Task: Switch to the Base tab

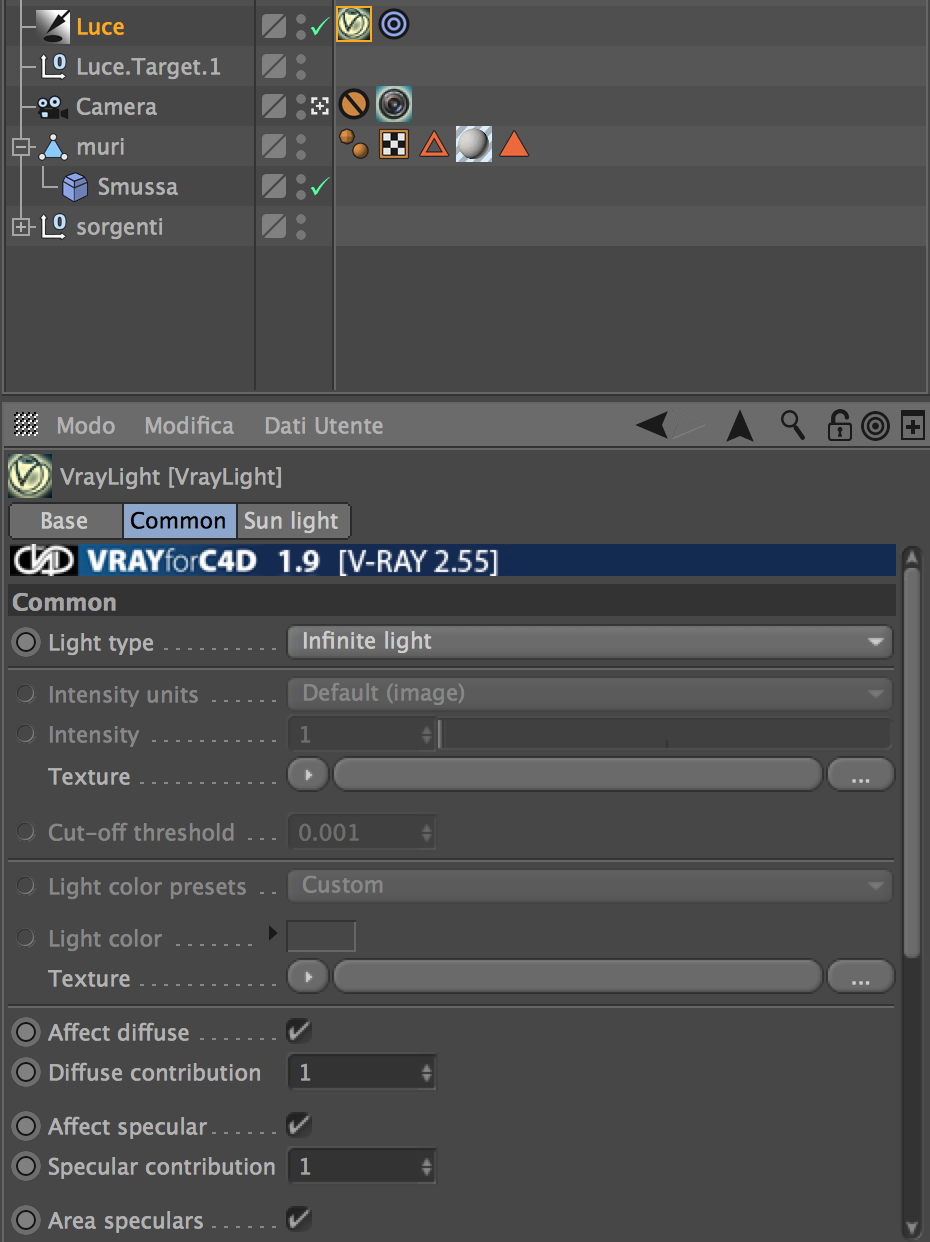Action: [x=65, y=521]
